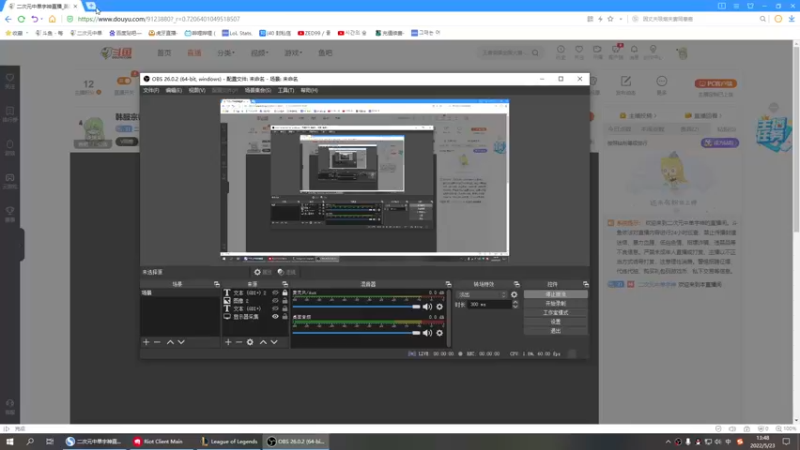
Task: Toggle visibility of Image 2 source
Action: click(275, 301)
